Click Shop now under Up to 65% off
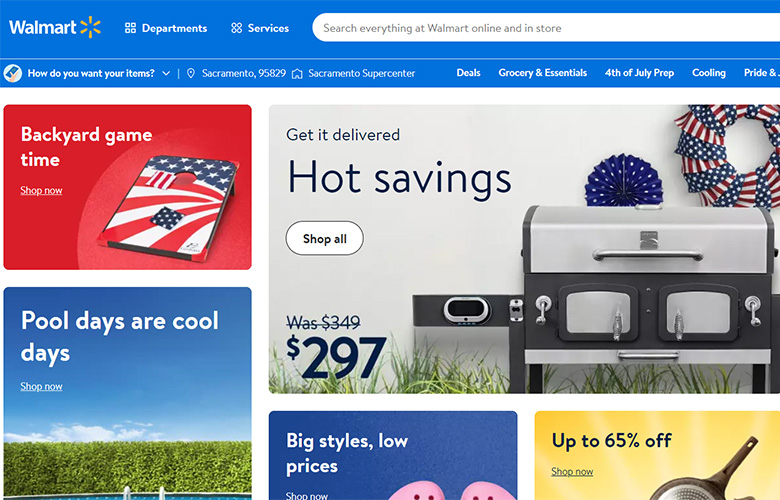The width and height of the screenshot is (780, 500). (x=572, y=471)
